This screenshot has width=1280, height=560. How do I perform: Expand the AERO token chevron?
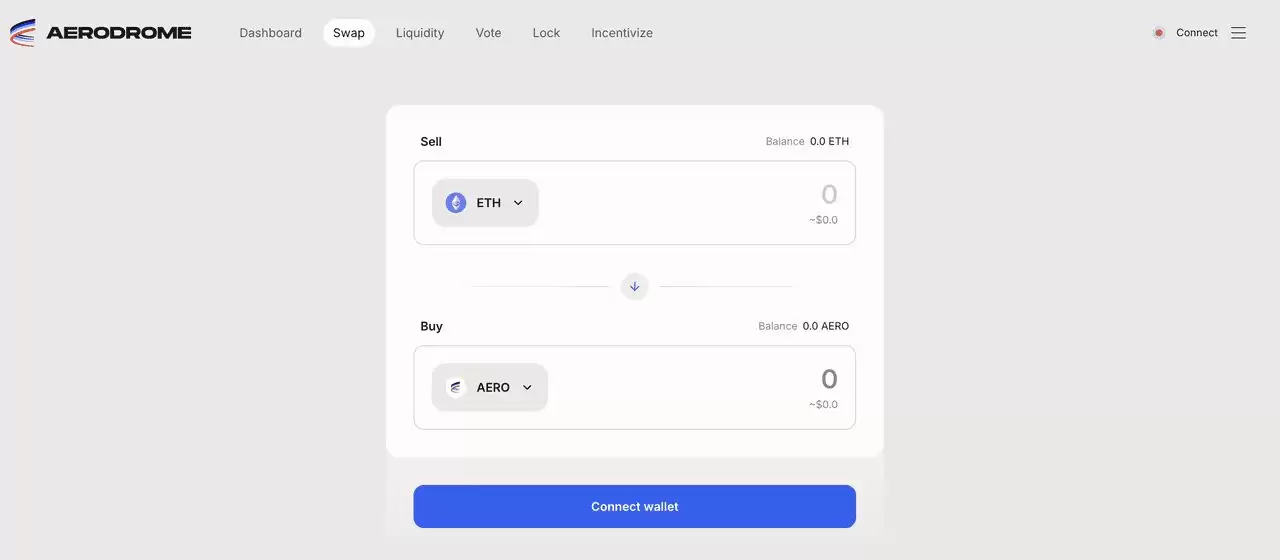[527, 388]
